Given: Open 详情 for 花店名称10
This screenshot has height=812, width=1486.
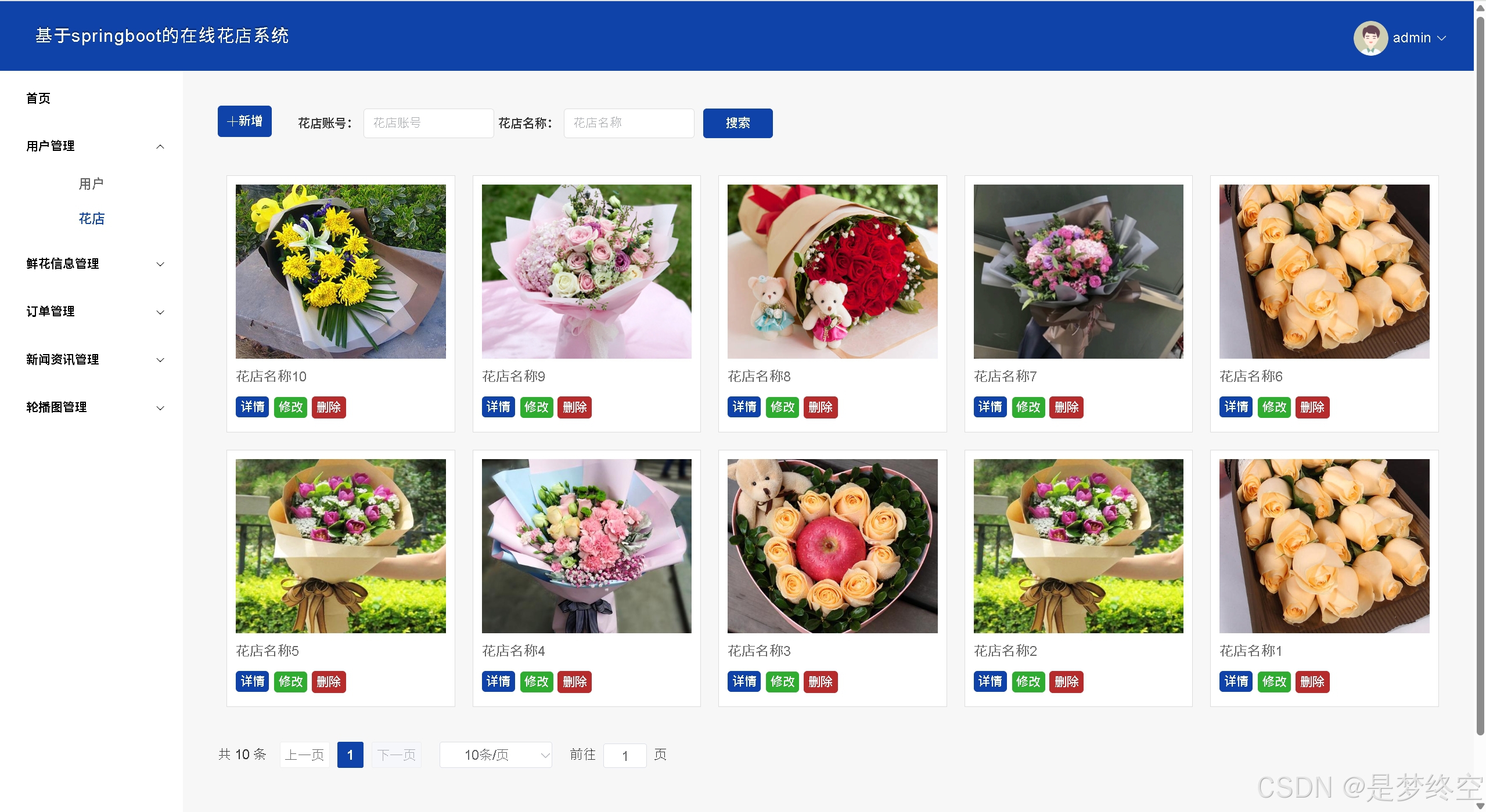Looking at the screenshot, I should [x=252, y=407].
